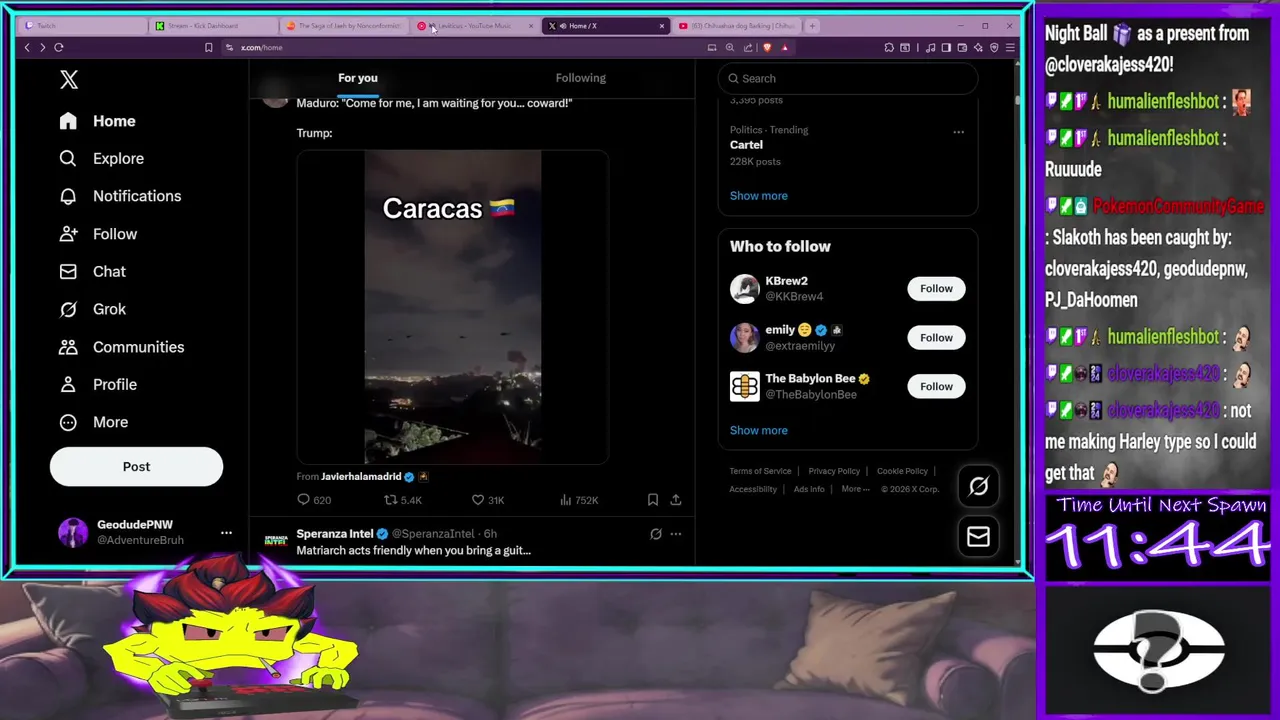This screenshot has width=1280, height=720.
Task: Open the floating Messages envelope button
Action: click(978, 537)
